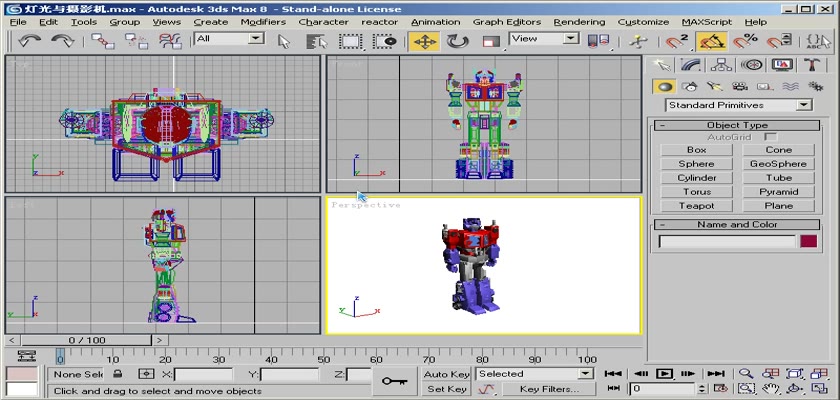Screen dimensions: 840x400
Task: Select the Unlink Selection tool
Action: coord(136,41)
